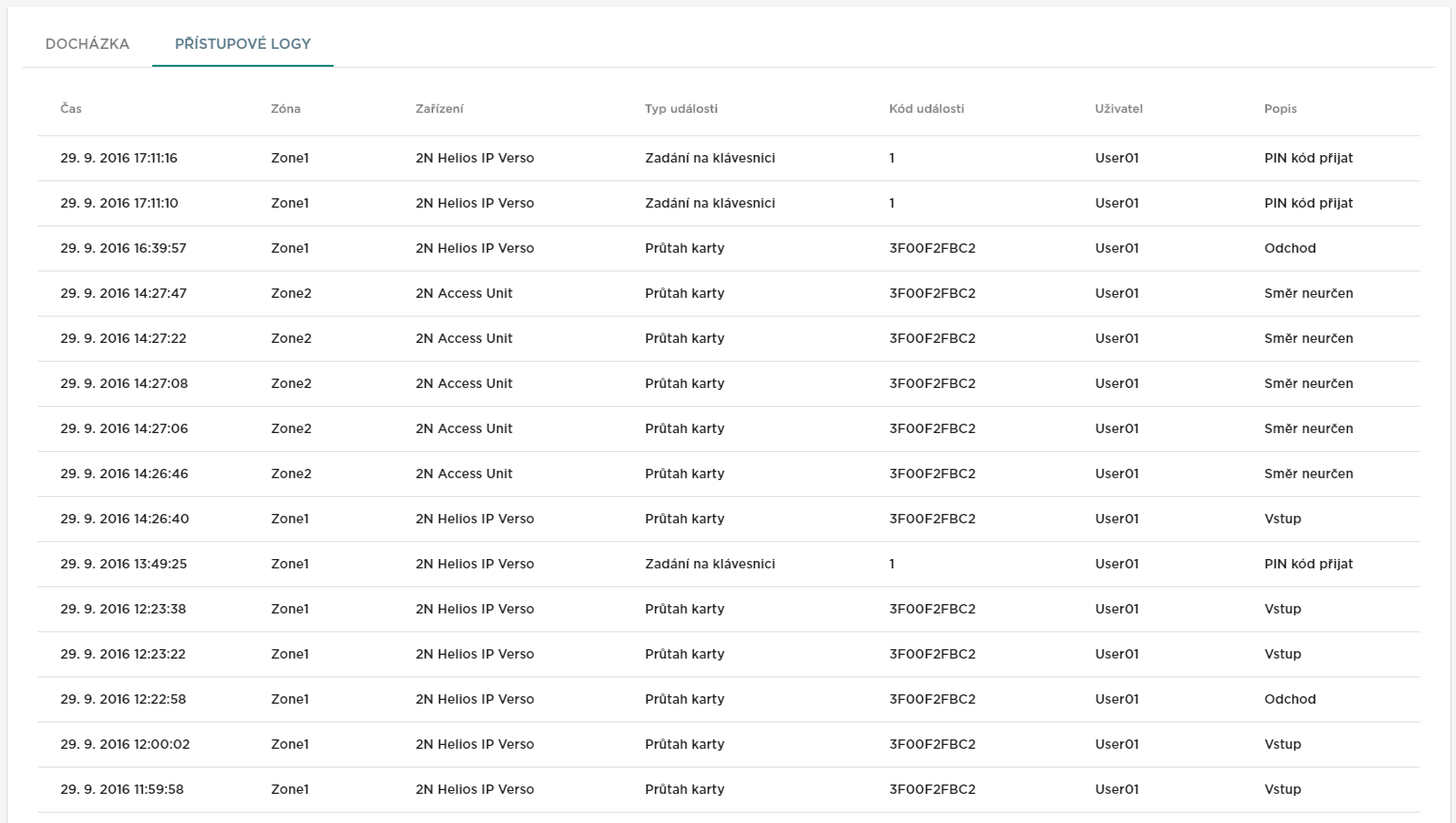Click the Typ události column header
The width and height of the screenshot is (1456, 823).
tap(681, 109)
